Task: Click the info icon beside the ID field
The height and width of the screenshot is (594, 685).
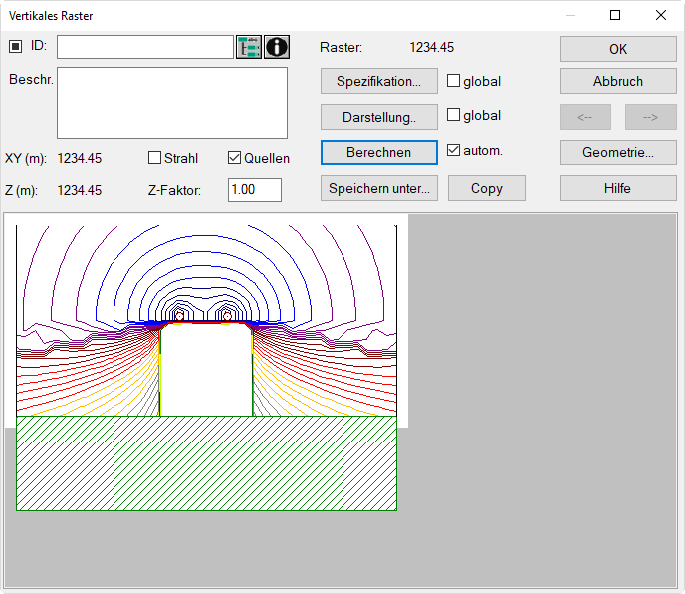Action: tap(277, 47)
